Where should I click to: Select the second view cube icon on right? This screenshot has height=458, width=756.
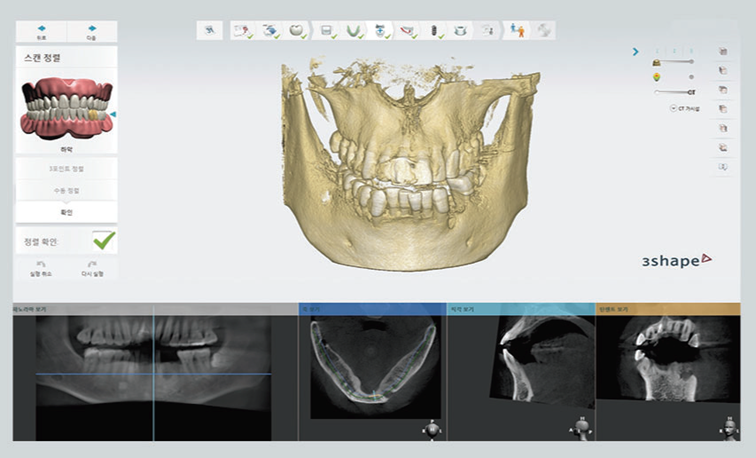723,71
